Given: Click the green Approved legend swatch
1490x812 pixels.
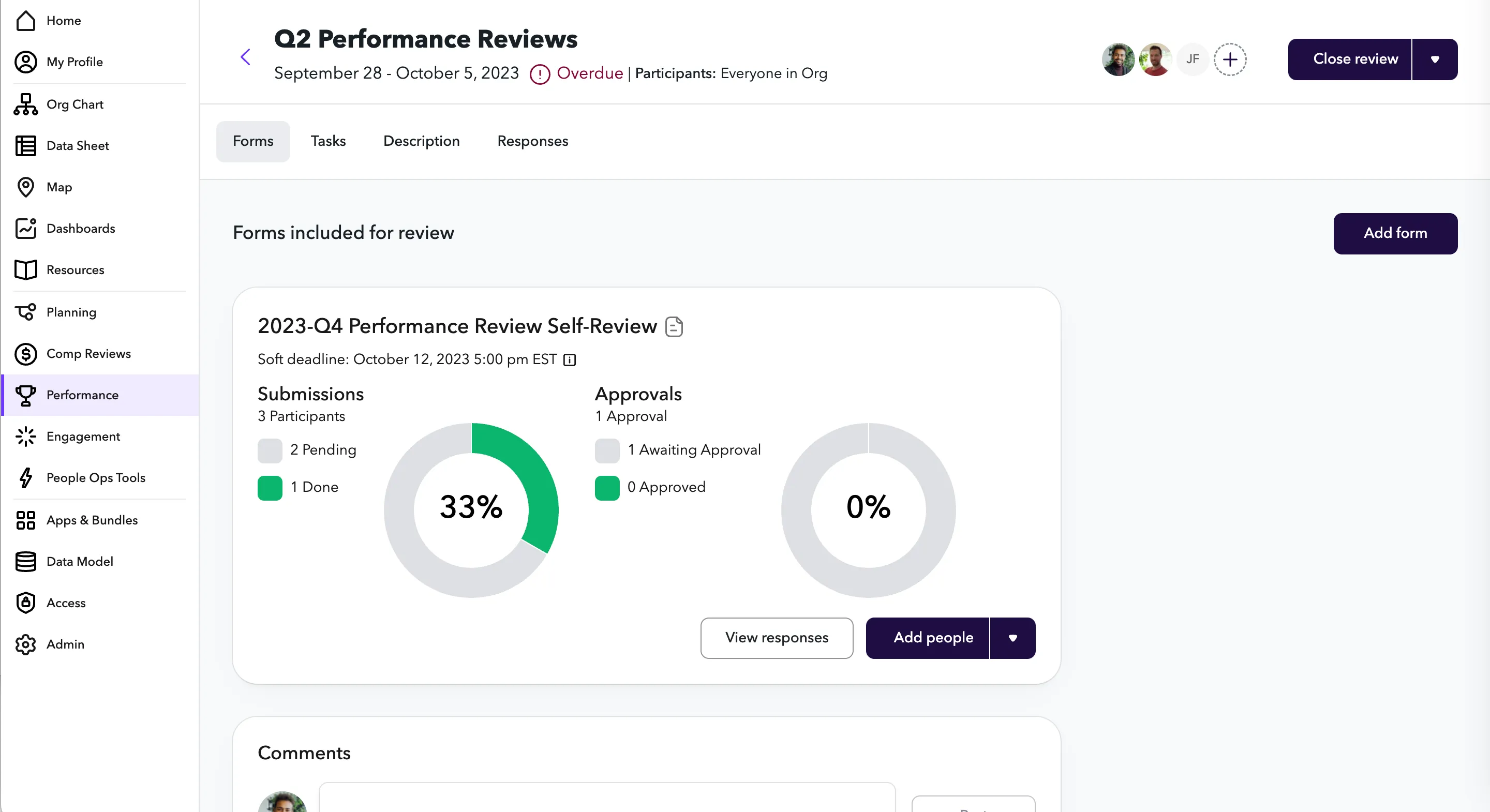Looking at the screenshot, I should 607,488.
